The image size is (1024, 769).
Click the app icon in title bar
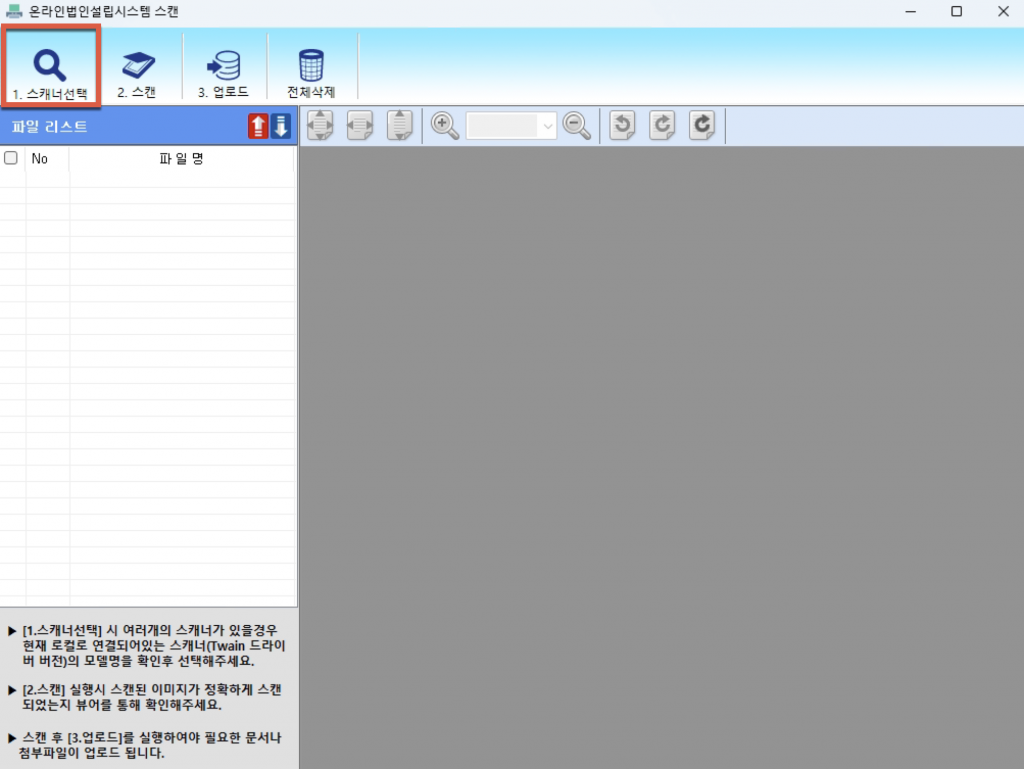14,11
